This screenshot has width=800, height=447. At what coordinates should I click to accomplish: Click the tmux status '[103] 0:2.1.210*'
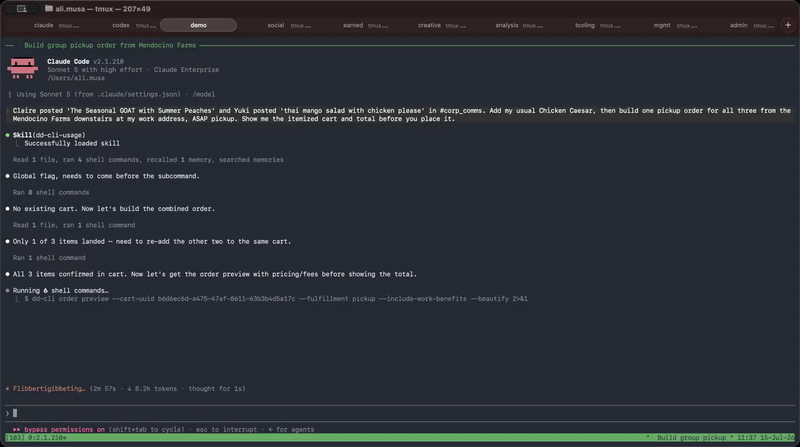click(x=36, y=438)
